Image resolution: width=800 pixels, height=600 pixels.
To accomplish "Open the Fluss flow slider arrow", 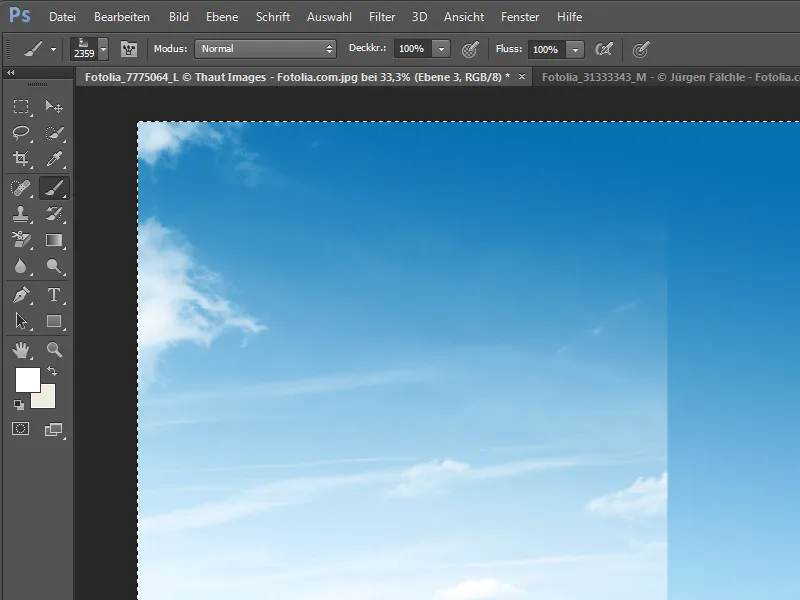I will [x=576, y=49].
